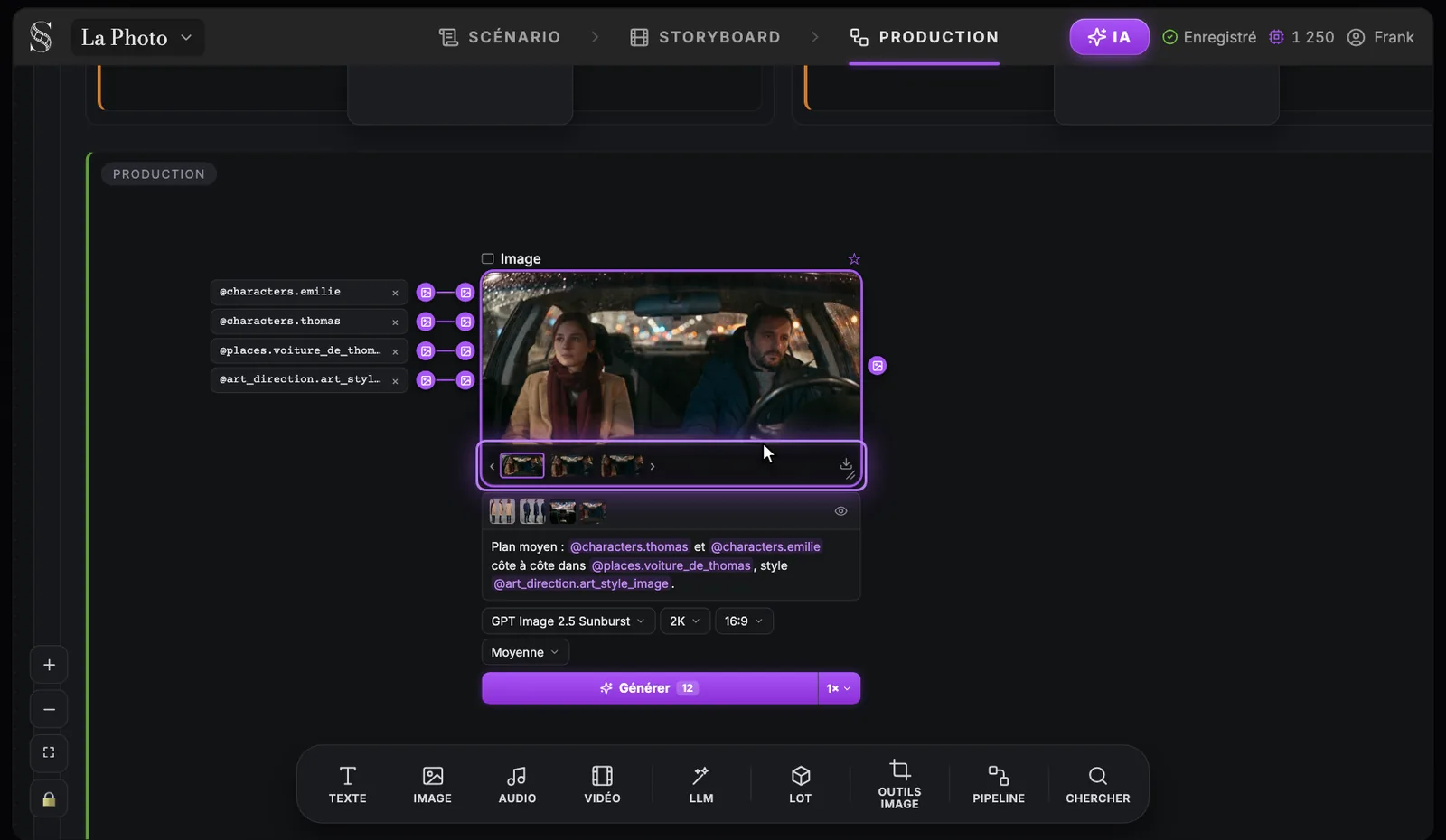Toggle the Image node checkbox

(488, 258)
